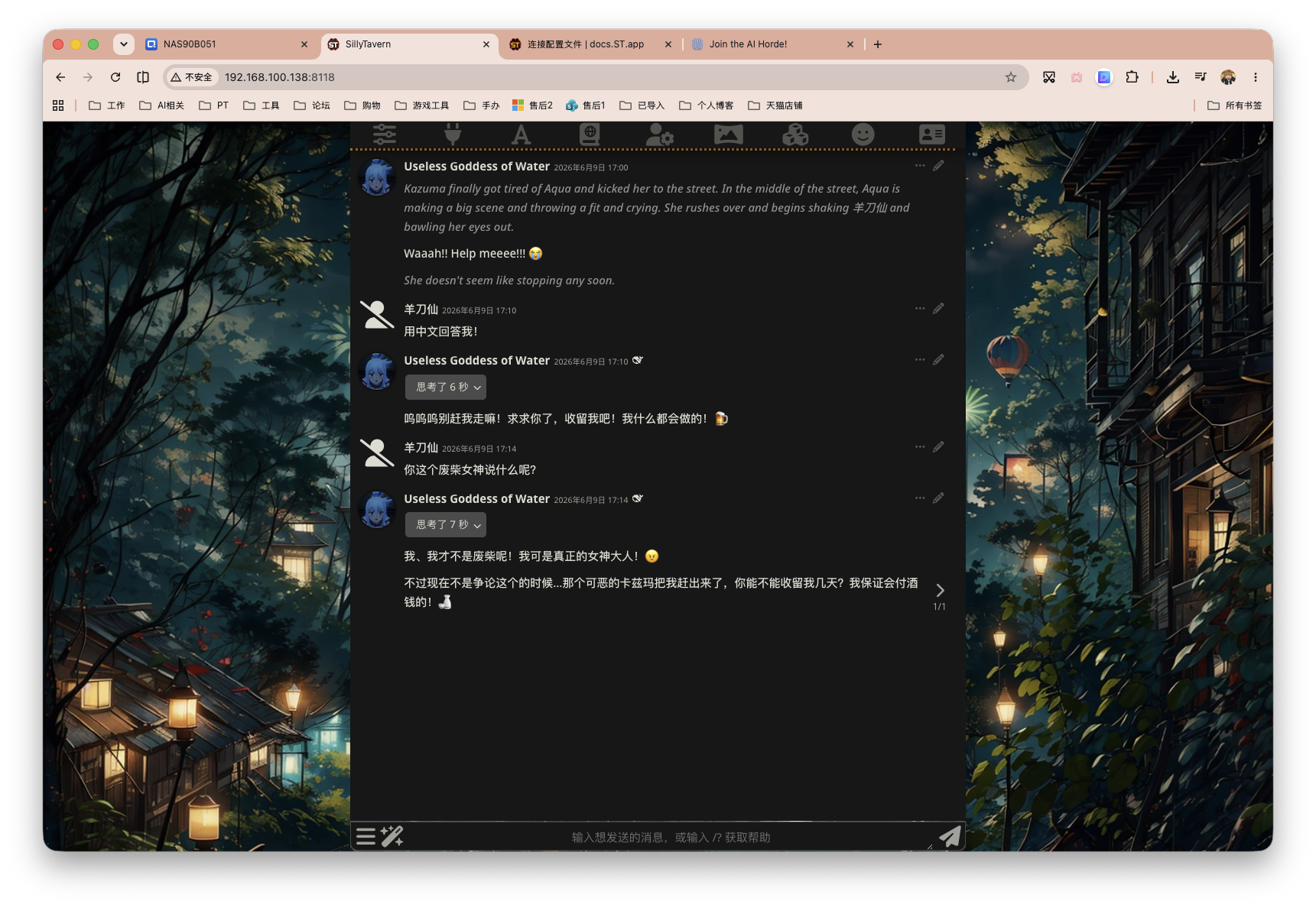Open the hamburger options menu
Screen dimensions: 1316x908
(x=366, y=836)
